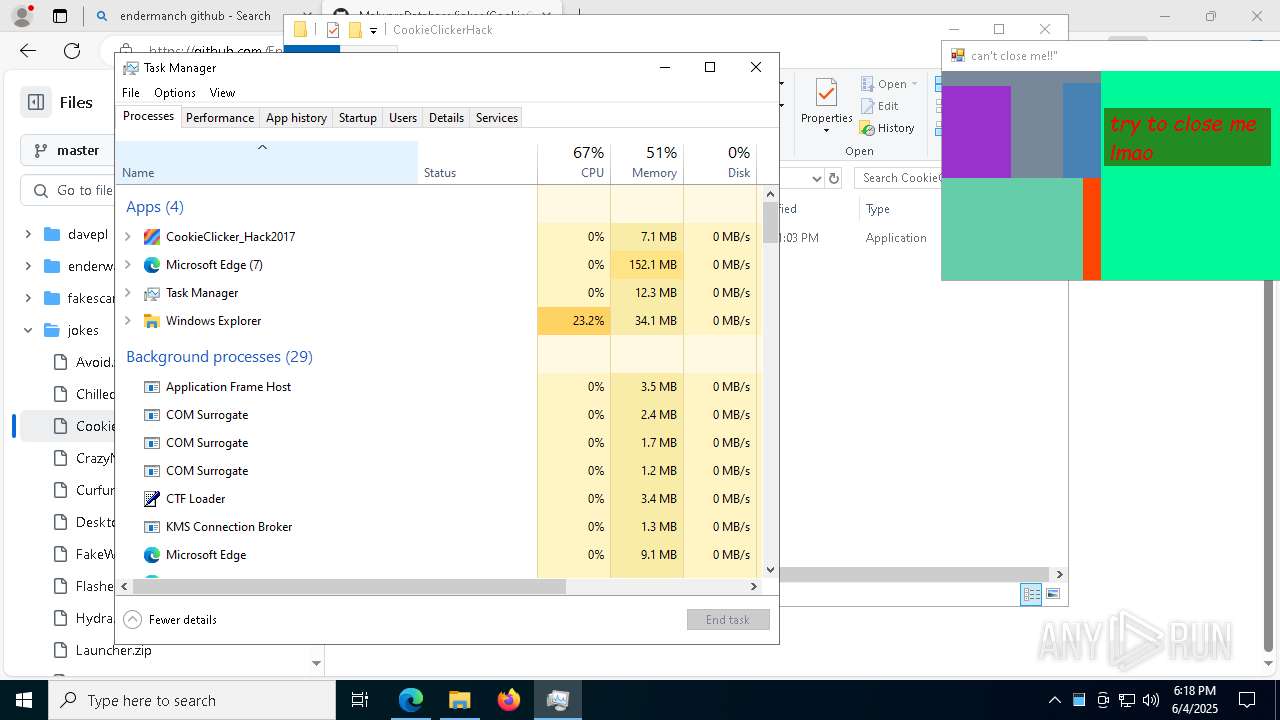Select the Apps (4) group heading
Viewport: 1280px width, 720px height.
pyautogui.click(x=155, y=207)
